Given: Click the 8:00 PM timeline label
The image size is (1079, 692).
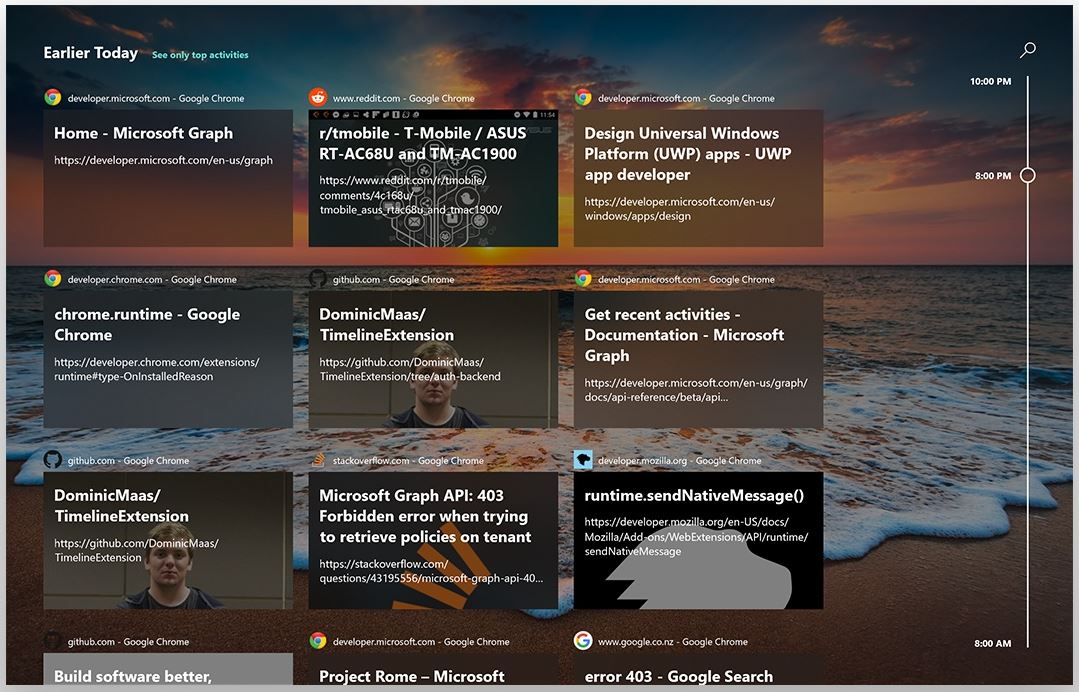Looking at the screenshot, I should pyautogui.click(x=992, y=175).
